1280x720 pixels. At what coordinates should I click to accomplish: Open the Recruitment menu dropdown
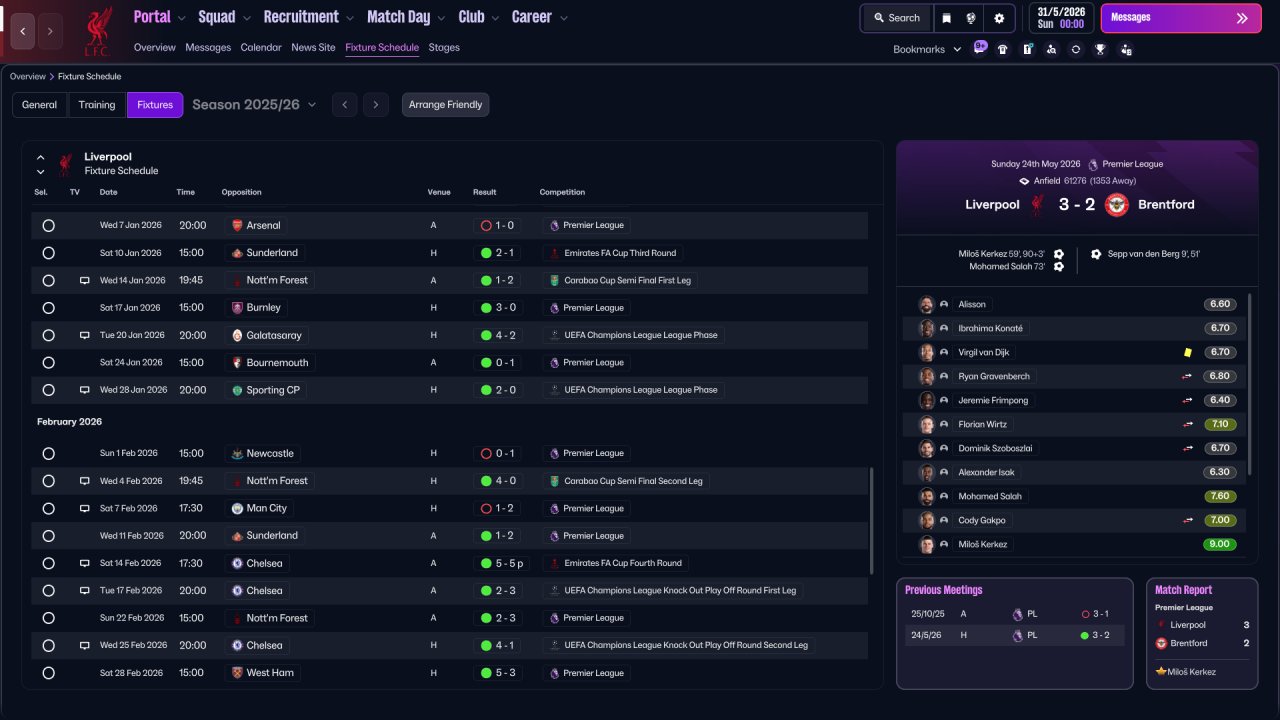pos(308,17)
